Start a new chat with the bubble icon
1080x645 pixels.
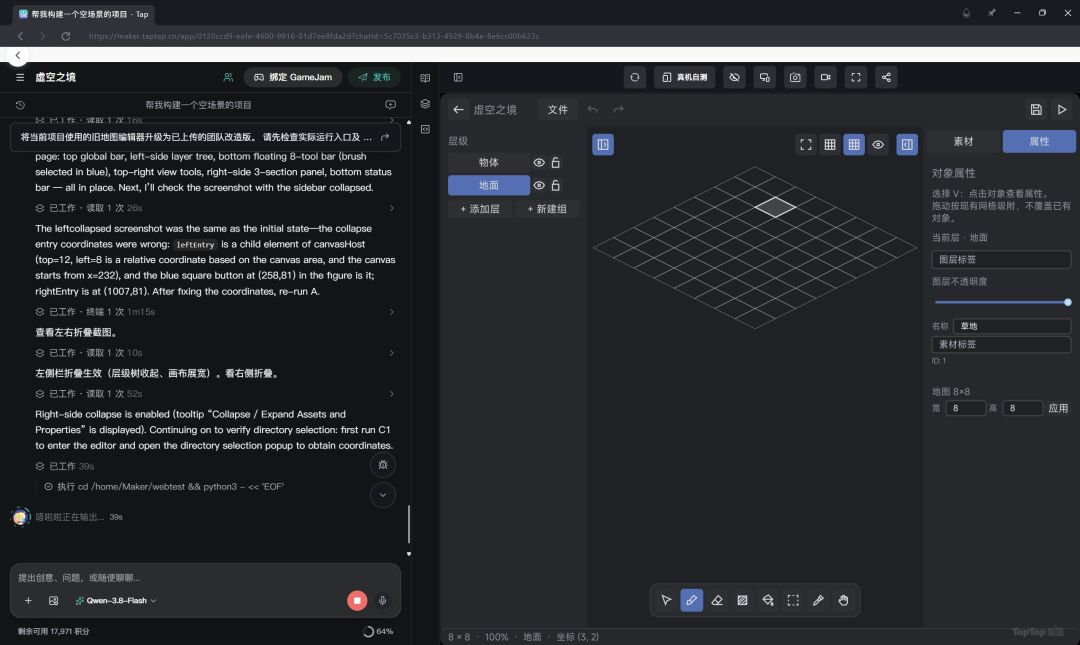click(x=391, y=105)
